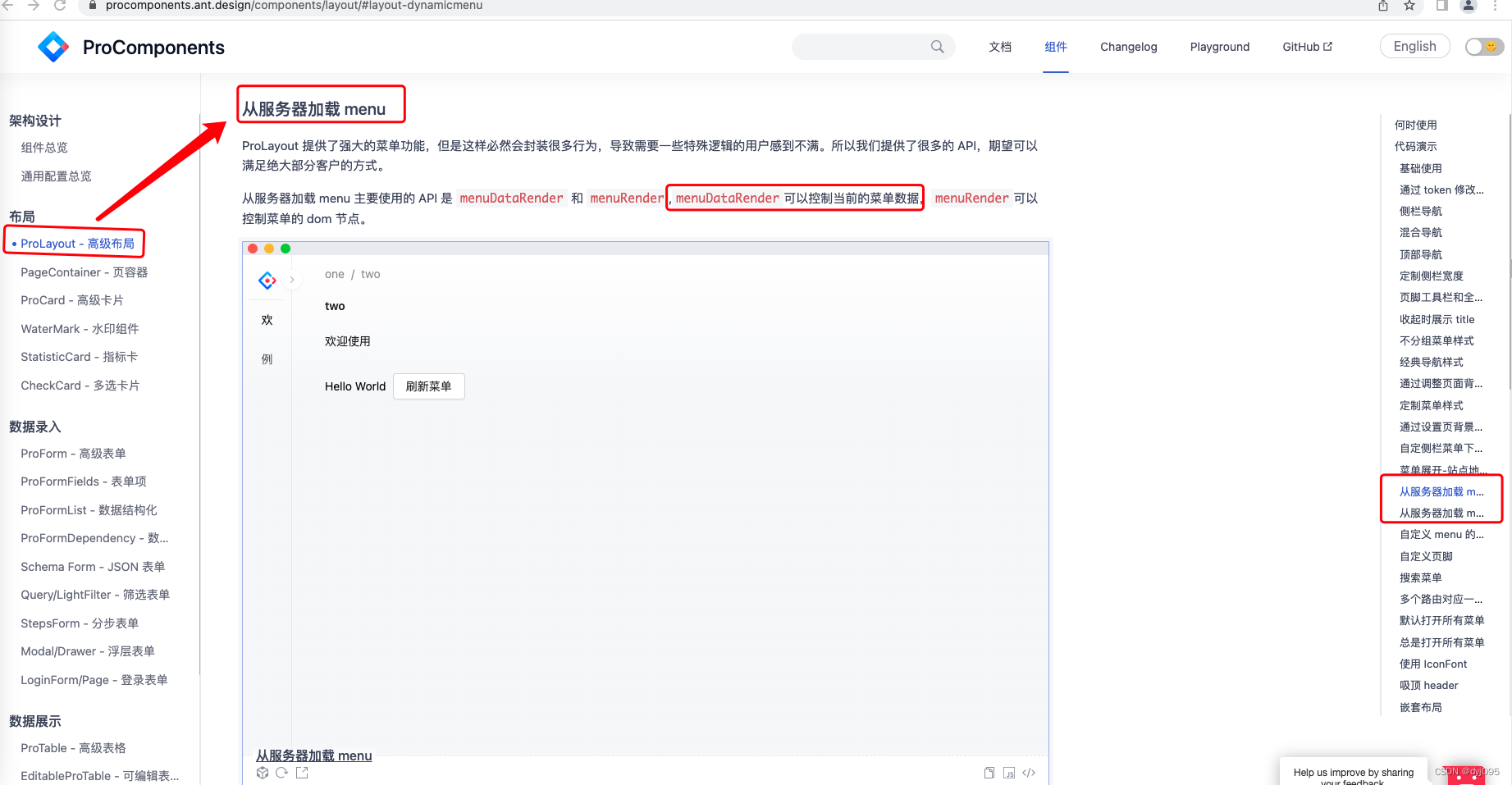Select collapsed menu item 例
The width and height of the screenshot is (1512, 785).
(x=267, y=359)
